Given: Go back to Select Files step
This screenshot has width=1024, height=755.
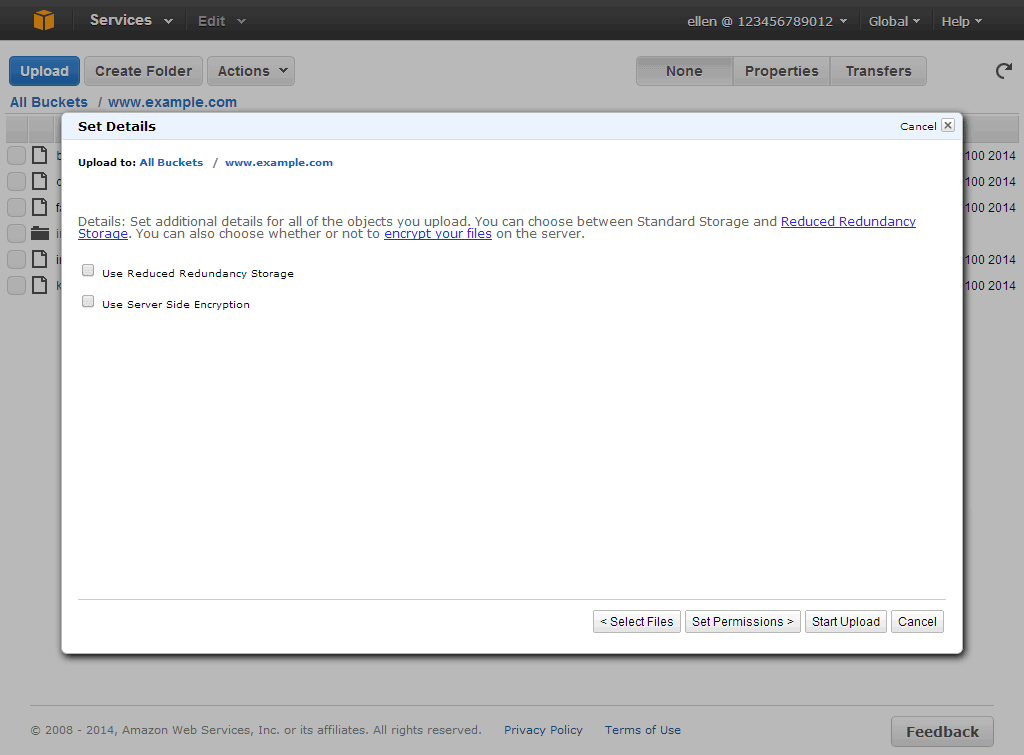Looking at the screenshot, I should coord(636,621).
